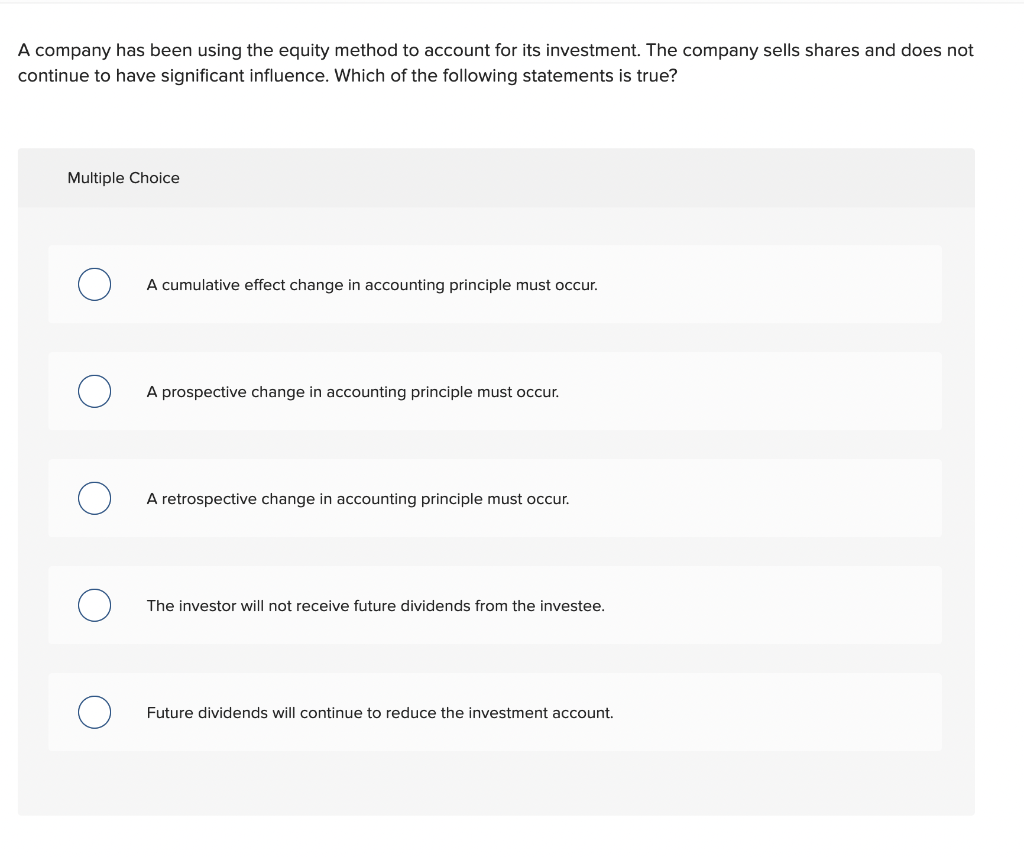Select the radio button for prospective change
1024x857 pixels.
[94, 391]
